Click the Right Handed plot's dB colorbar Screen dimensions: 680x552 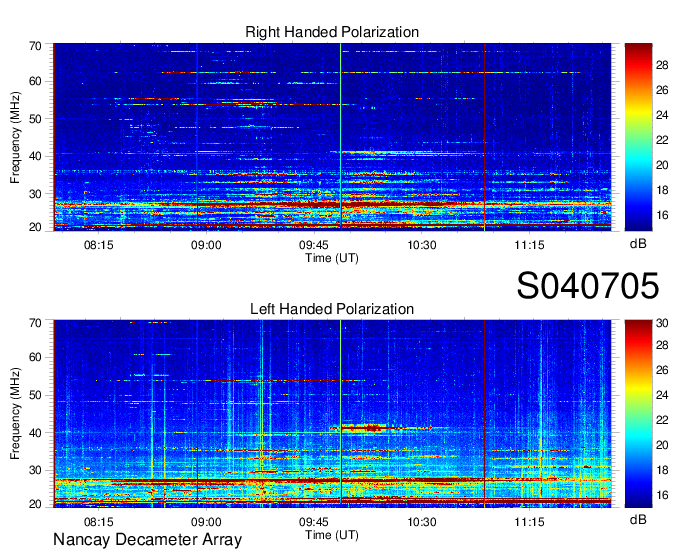coord(638,137)
